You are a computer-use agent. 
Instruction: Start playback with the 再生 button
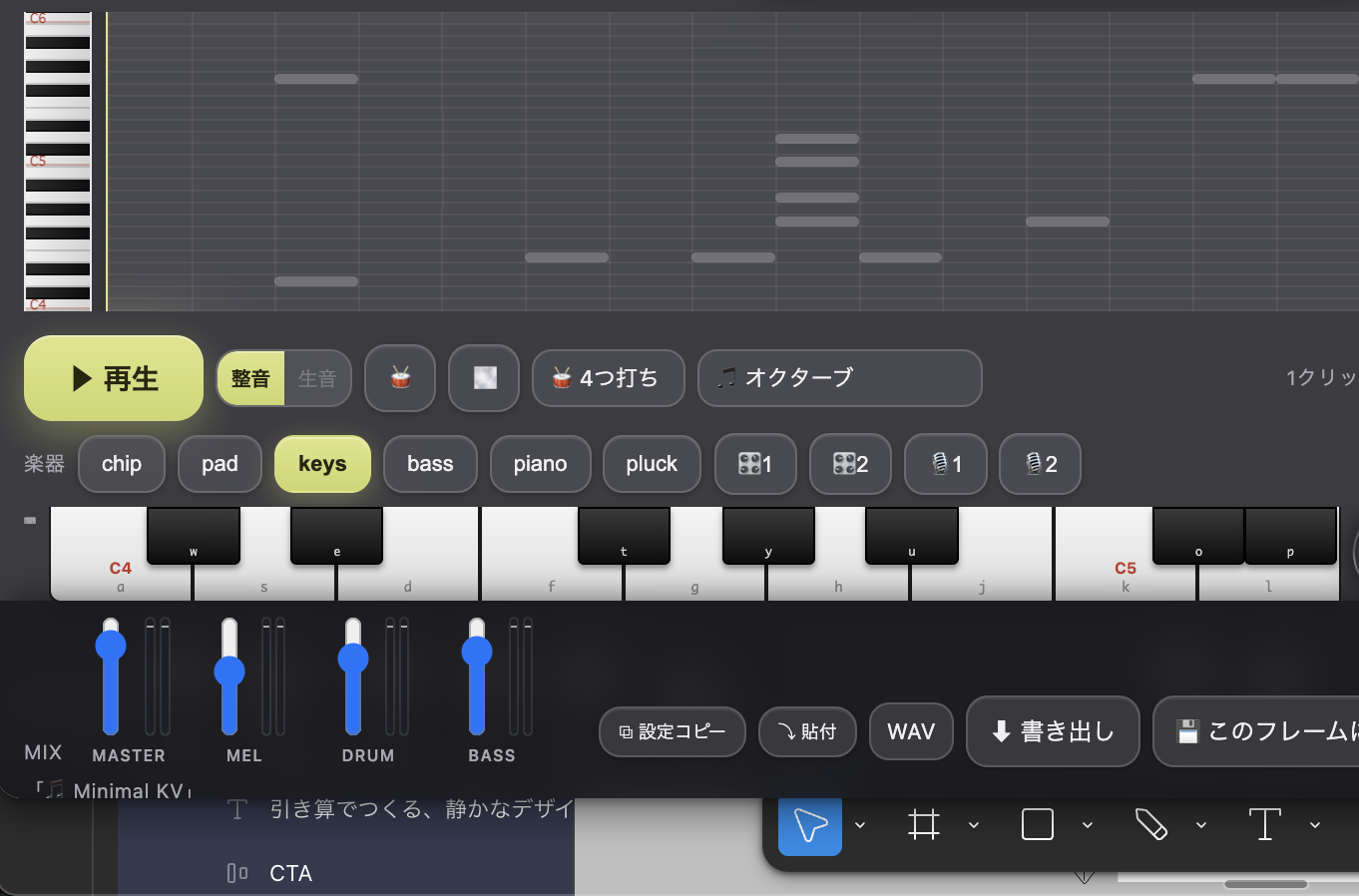pyautogui.click(x=114, y=378)
